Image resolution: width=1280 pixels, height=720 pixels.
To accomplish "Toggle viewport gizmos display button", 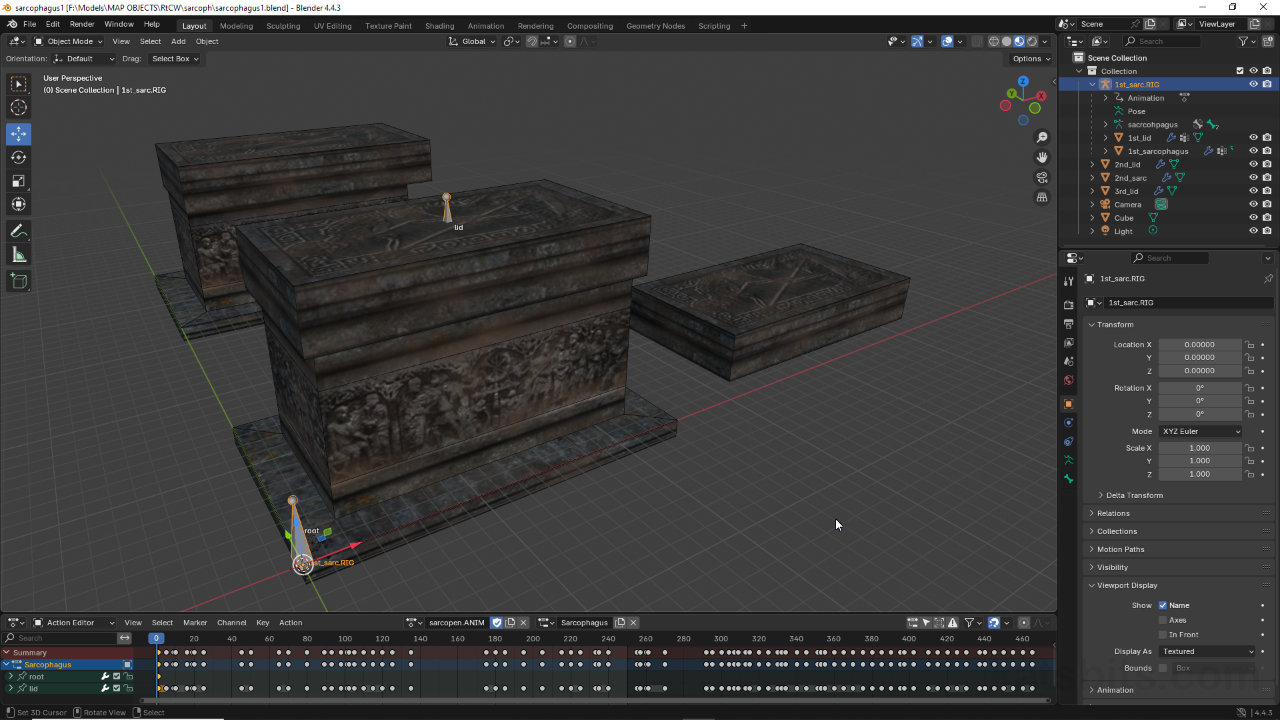I will coord(917,41).
